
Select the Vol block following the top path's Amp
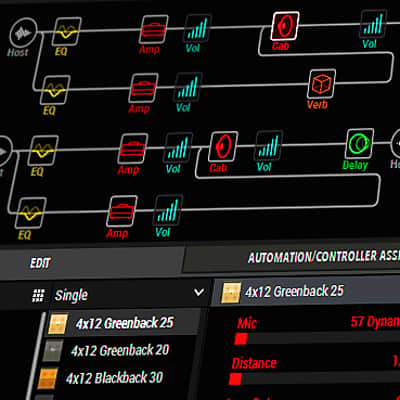coord(198,28)
